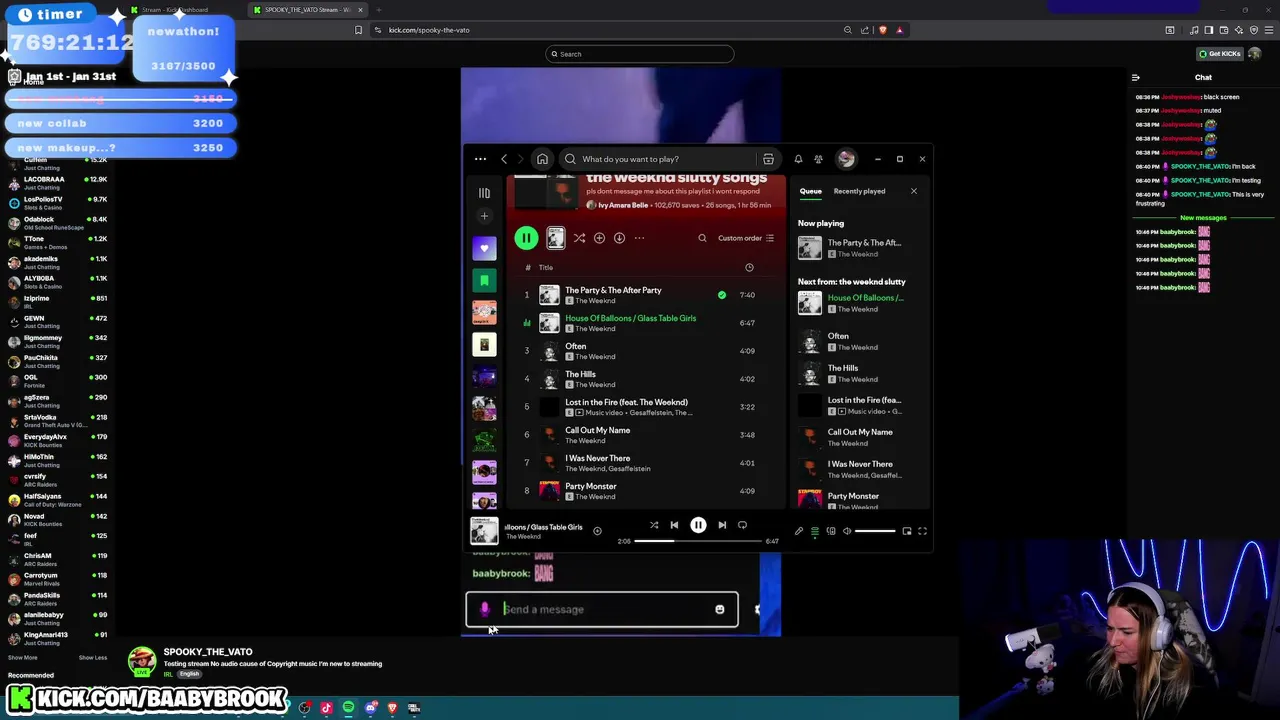Screen dimensions: 1280x720
Task: Close the Spotify queue panel
Action: (x=913, y=191)
